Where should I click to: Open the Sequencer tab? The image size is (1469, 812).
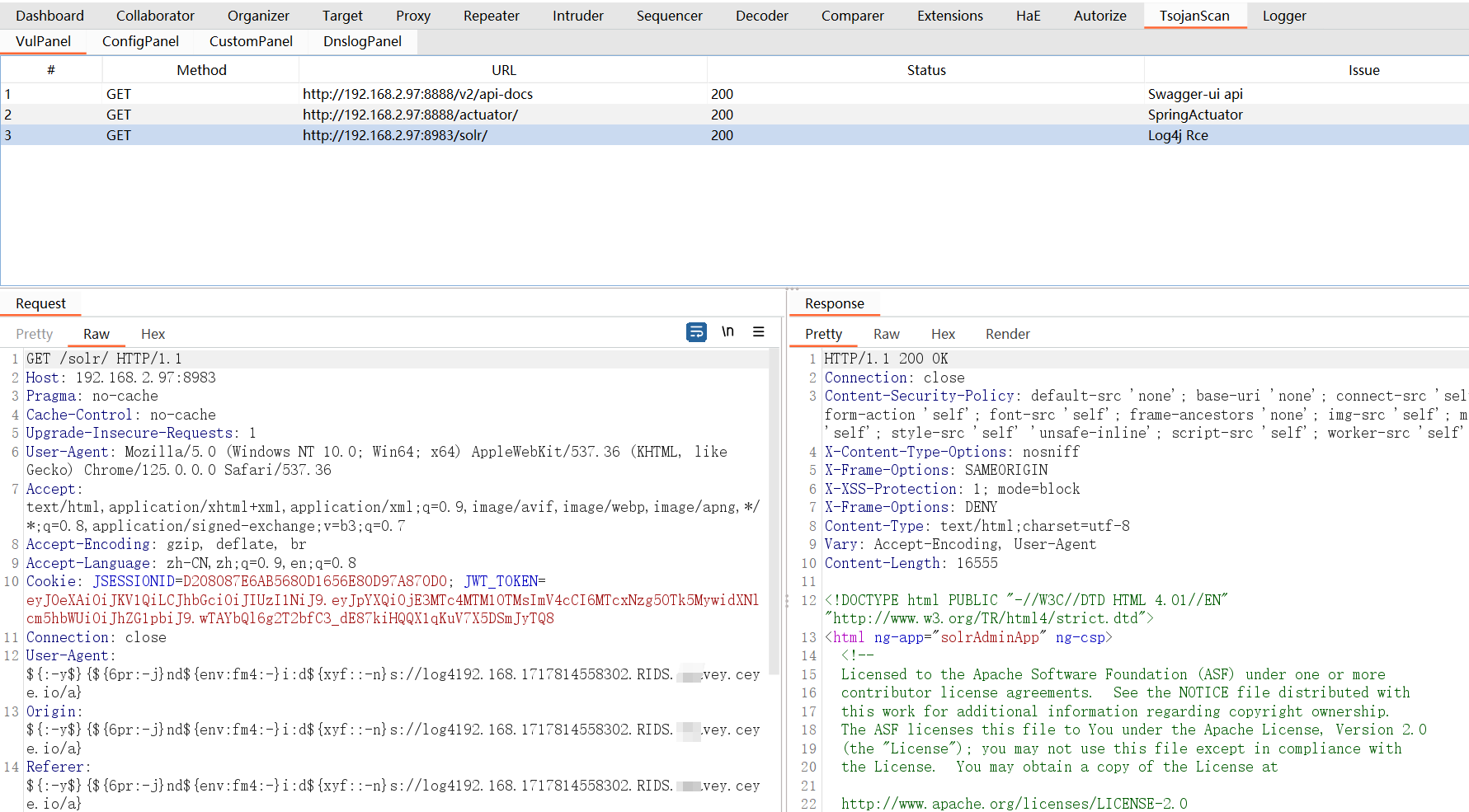(x=670, y=16)
